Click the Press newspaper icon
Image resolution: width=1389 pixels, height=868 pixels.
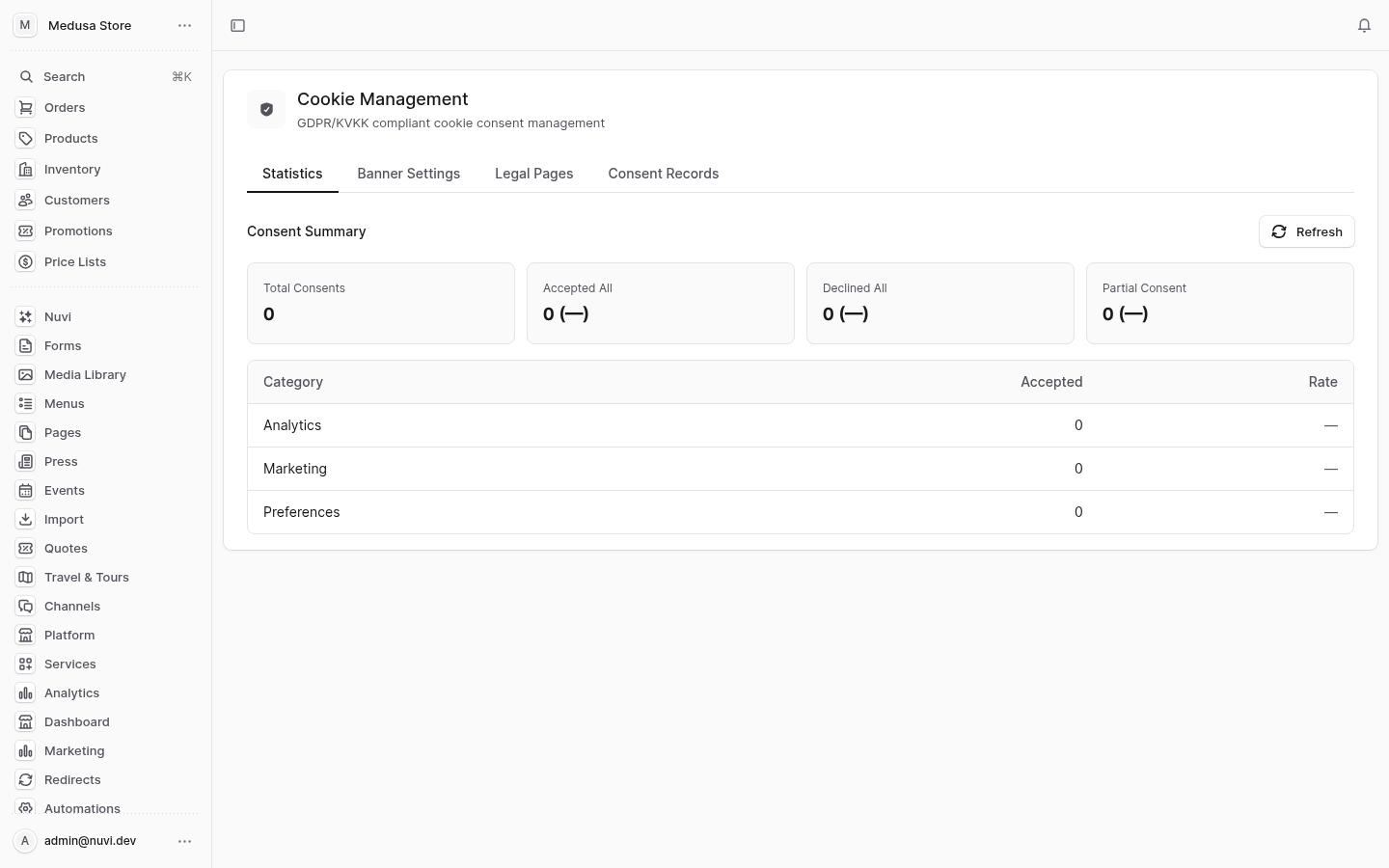pos(26,462)
